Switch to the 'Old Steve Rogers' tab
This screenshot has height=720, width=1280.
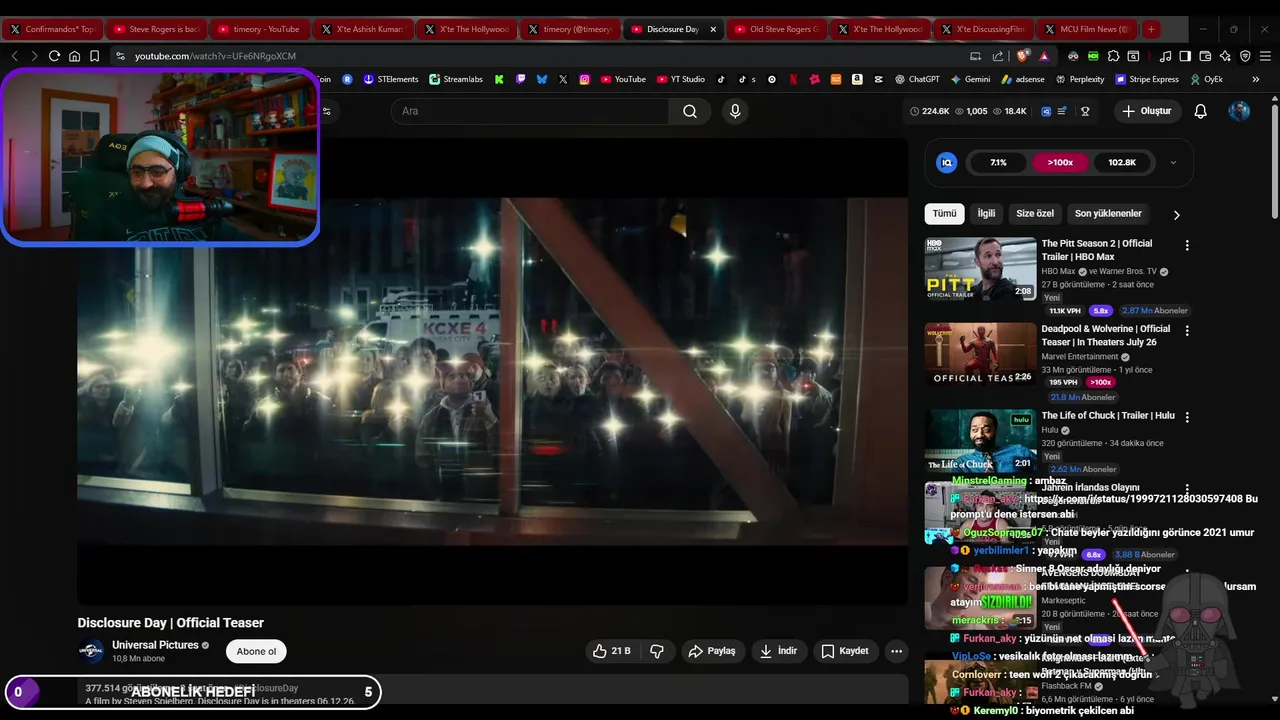(x=777, y=29)
